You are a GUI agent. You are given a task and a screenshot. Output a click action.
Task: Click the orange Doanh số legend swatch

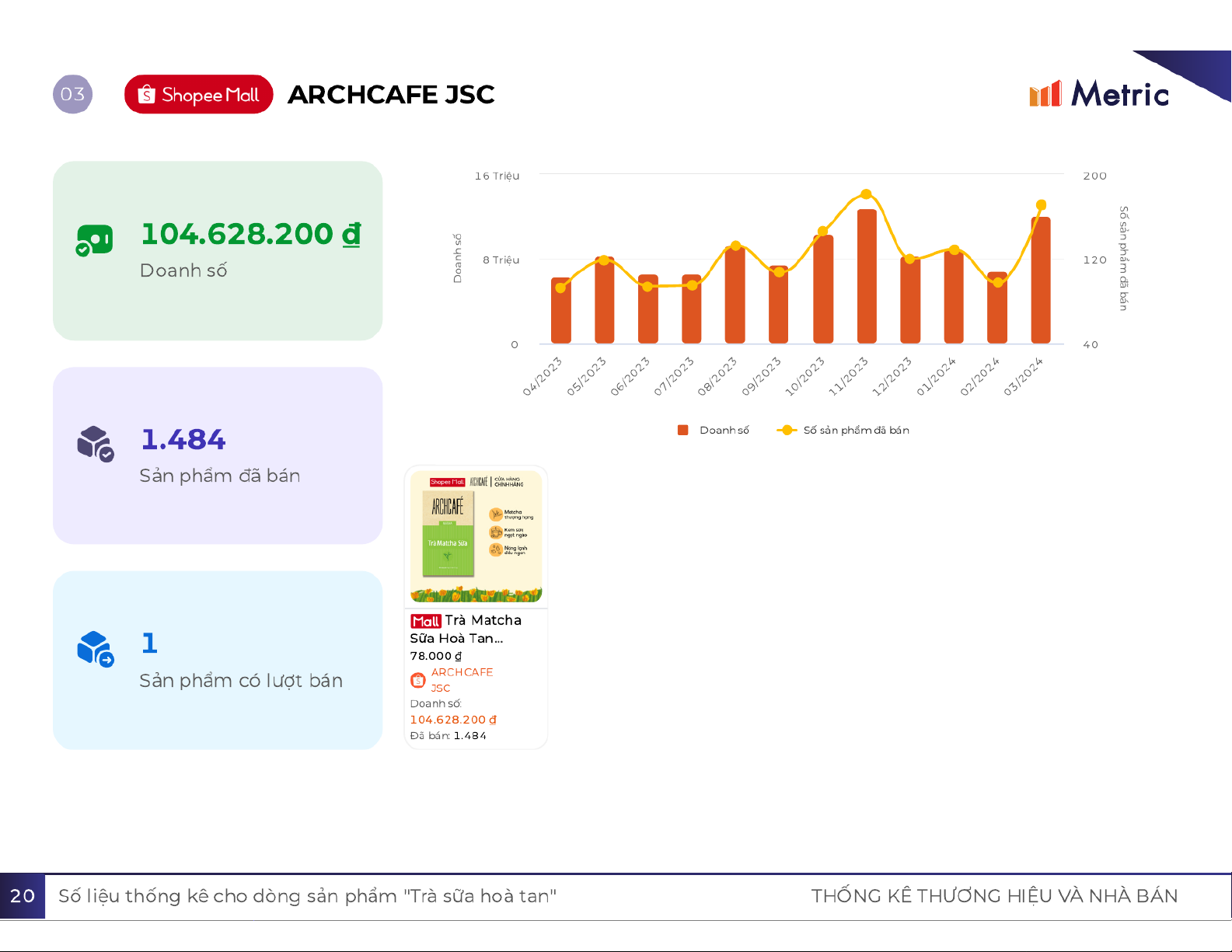(x=683, y=431)
